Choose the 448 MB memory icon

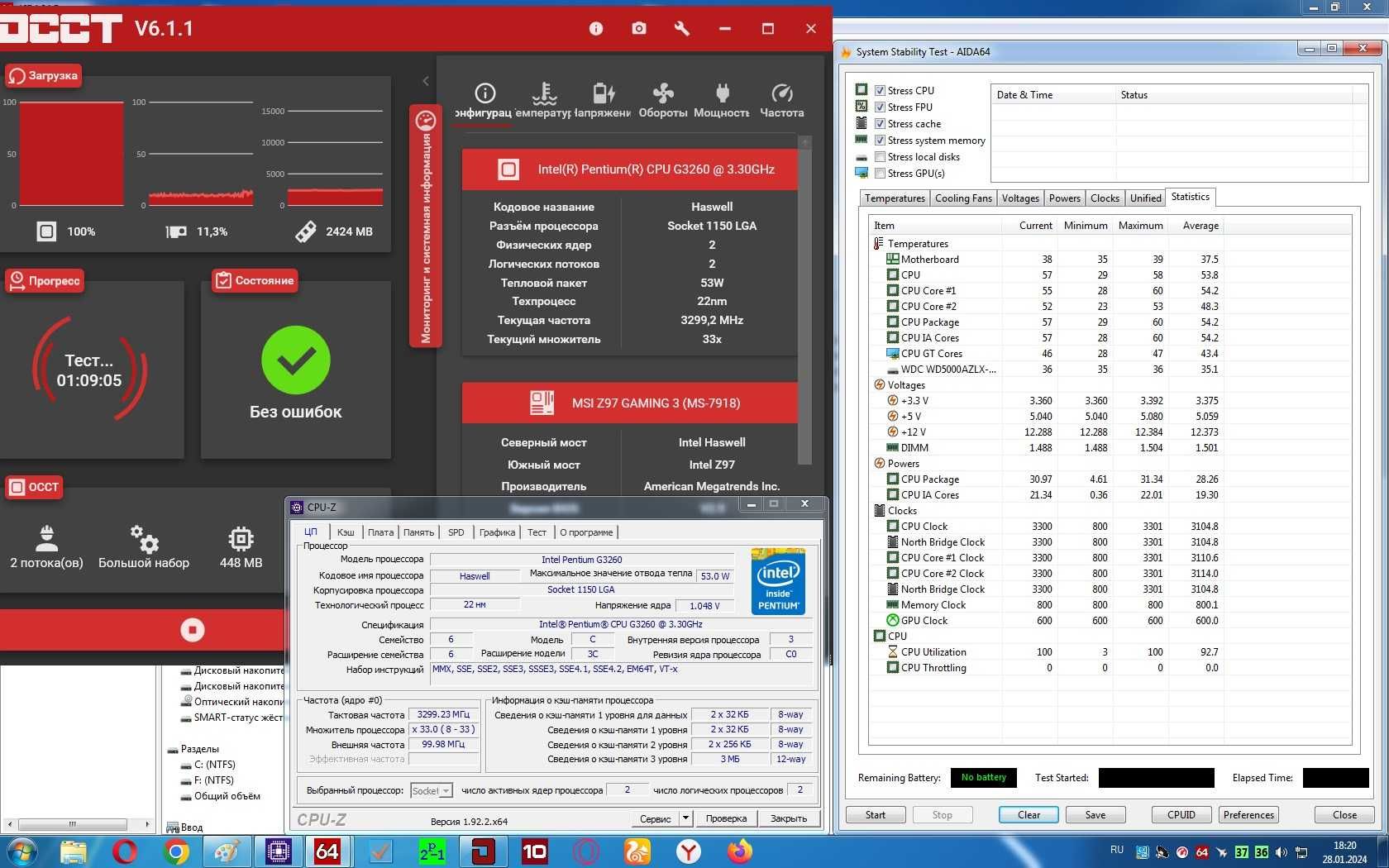tap(241, 538)
